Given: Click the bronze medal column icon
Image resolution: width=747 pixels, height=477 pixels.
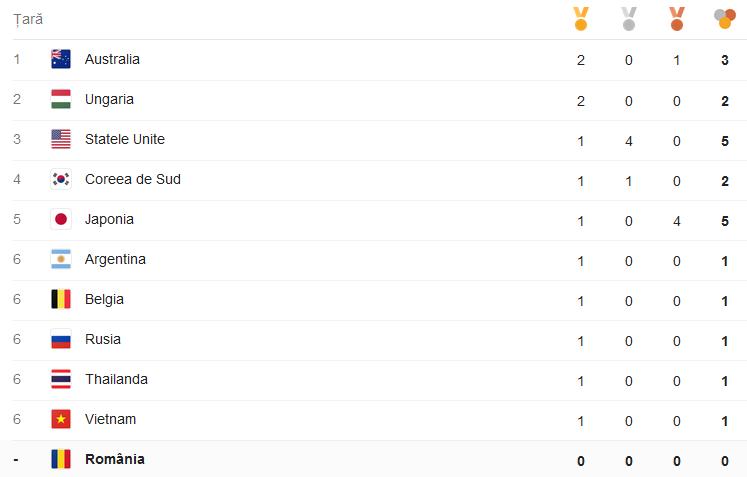Looking at the screenshot, I should (x=677, y=19).
